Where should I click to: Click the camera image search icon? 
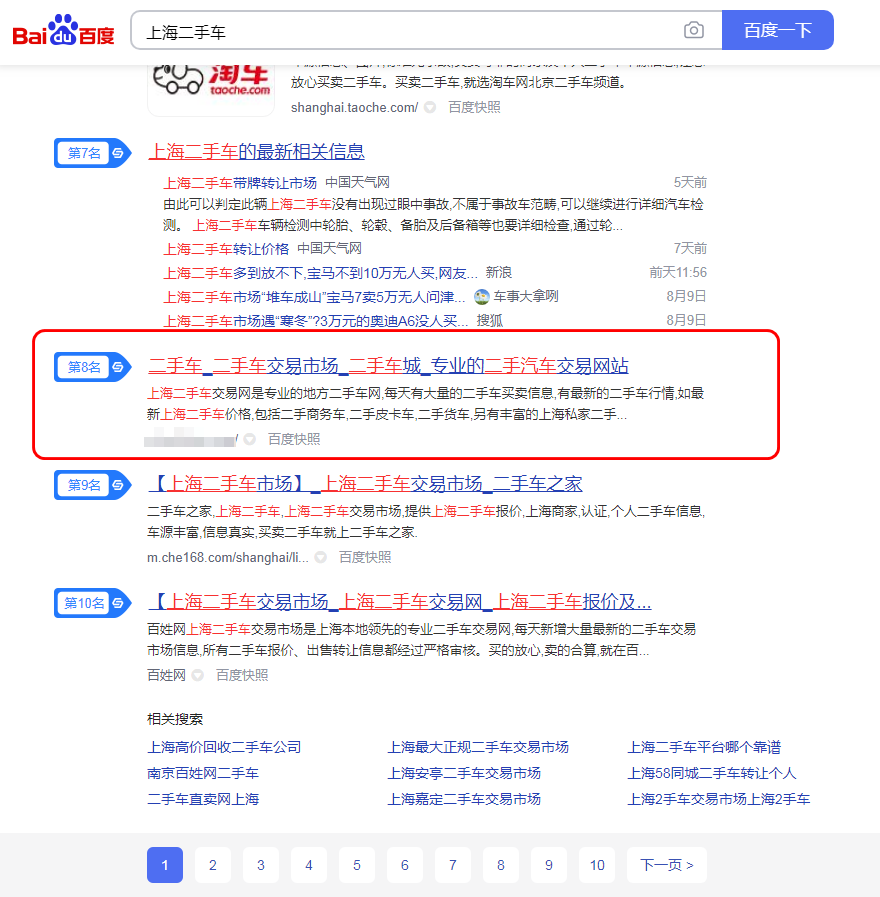point(693,31)
